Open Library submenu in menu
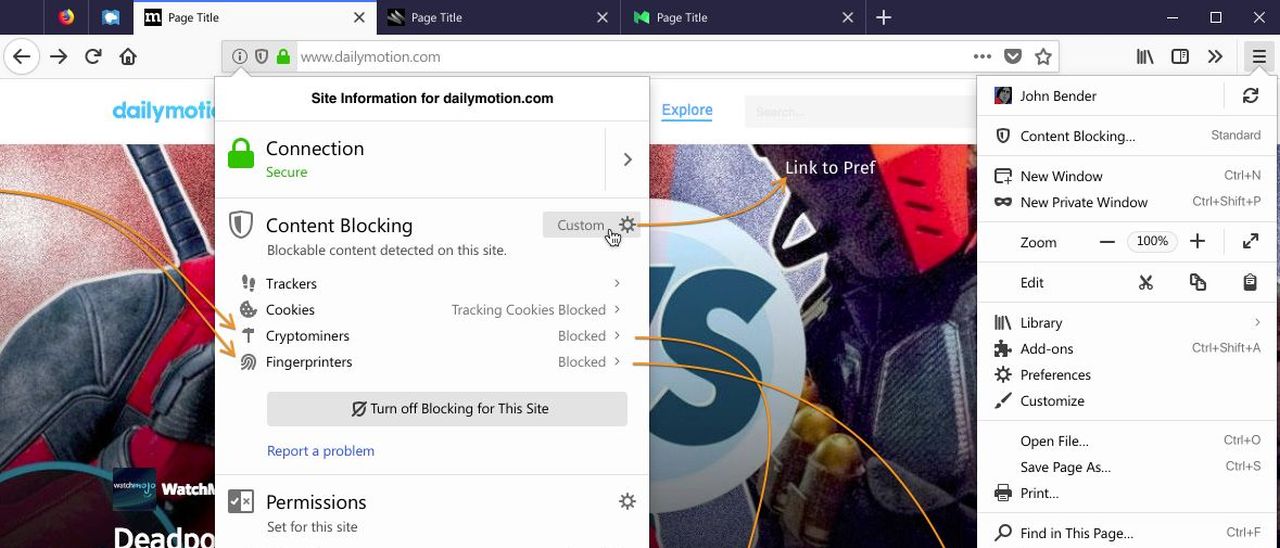 [x=1127, y=323]
